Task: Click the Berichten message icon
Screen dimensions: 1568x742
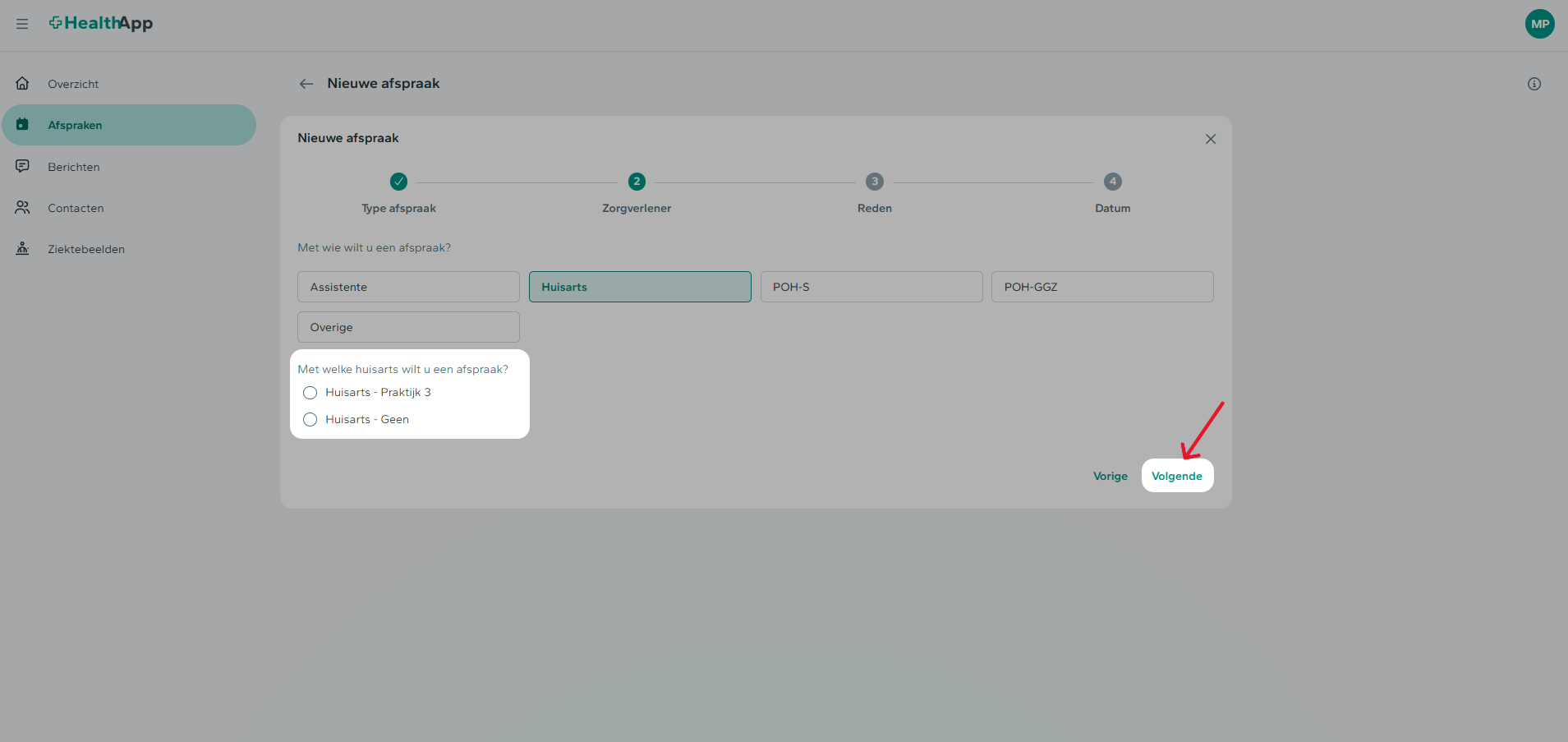Action: [22, 166]
